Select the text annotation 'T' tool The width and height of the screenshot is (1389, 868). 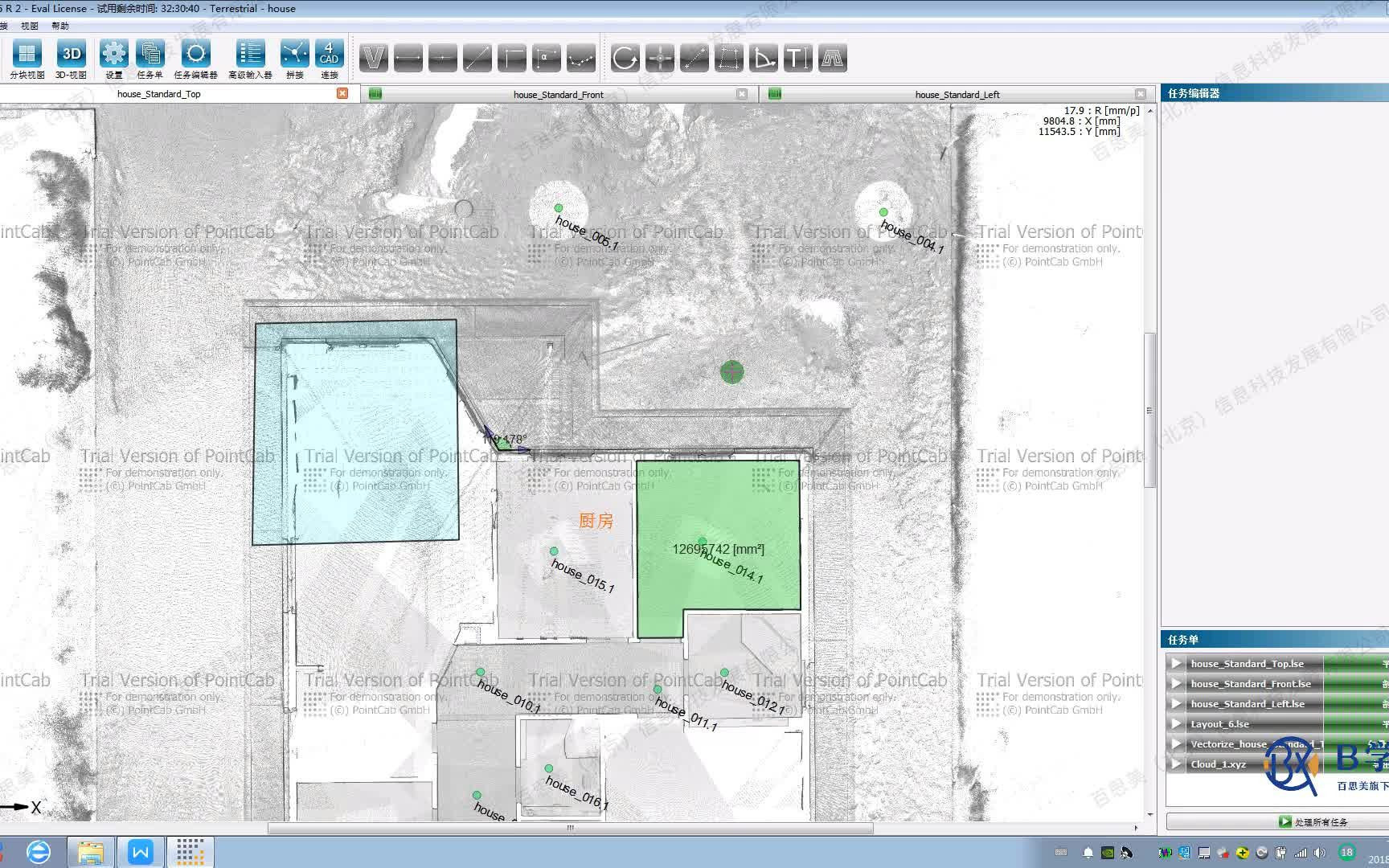coord(798,58)
